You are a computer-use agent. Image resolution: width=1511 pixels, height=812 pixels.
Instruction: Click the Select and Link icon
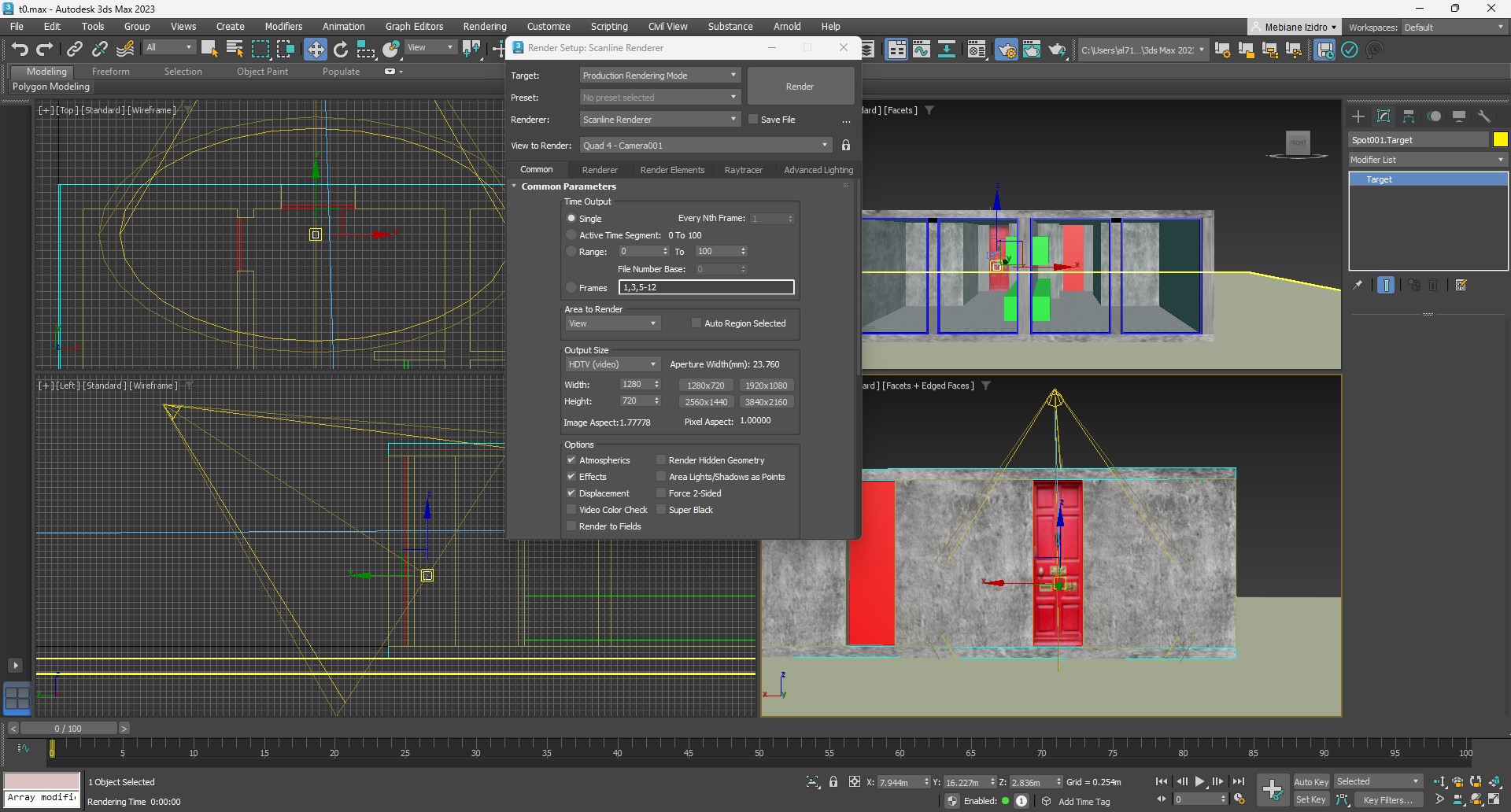(74, 50)
